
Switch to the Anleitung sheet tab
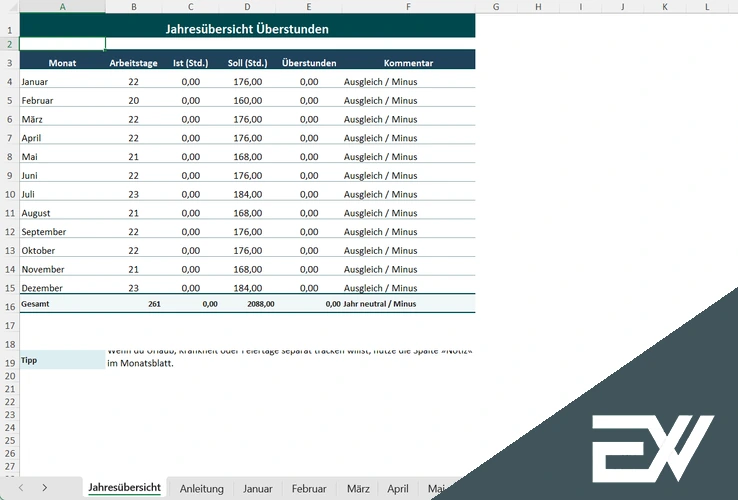pos(201,489)
